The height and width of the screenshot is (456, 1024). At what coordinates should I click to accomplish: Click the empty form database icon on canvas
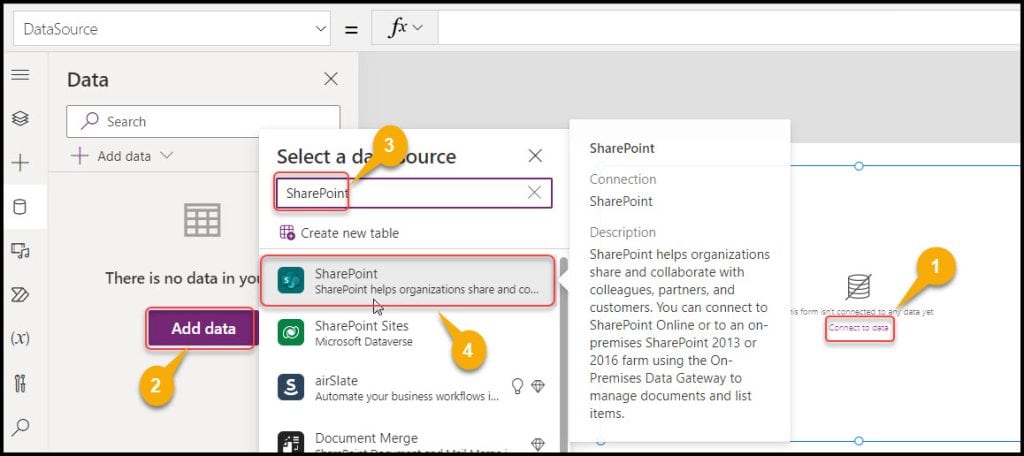pos(858,287)
